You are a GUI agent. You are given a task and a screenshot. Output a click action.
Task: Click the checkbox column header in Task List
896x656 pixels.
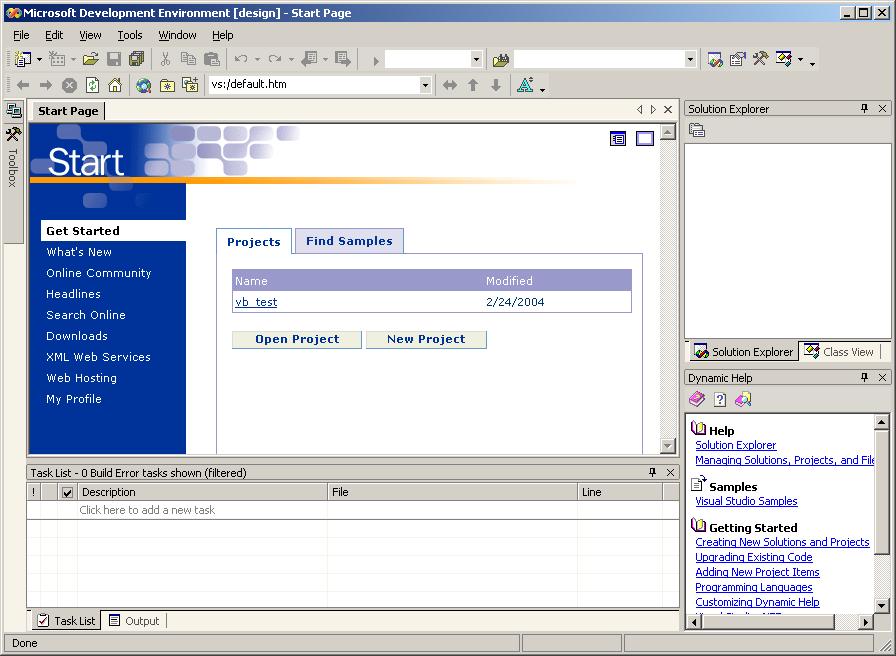[x=67, y=492]
